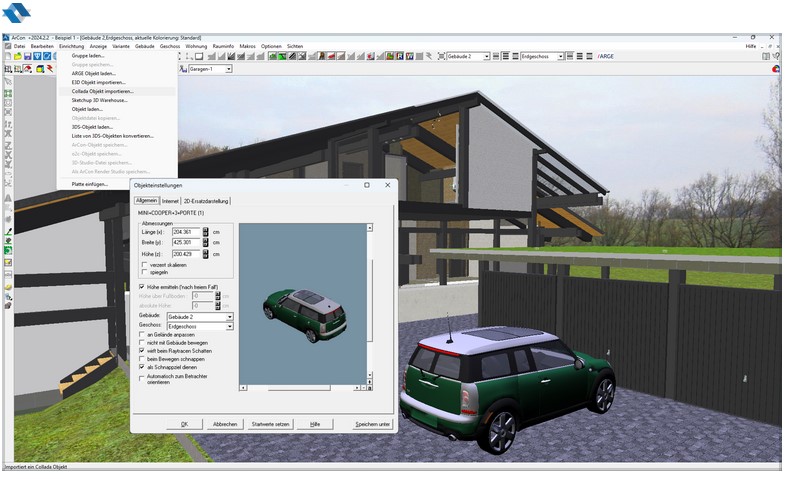
Task: Uncheck 'als Schnappziel dienen' checkbox
Action: 142,367
